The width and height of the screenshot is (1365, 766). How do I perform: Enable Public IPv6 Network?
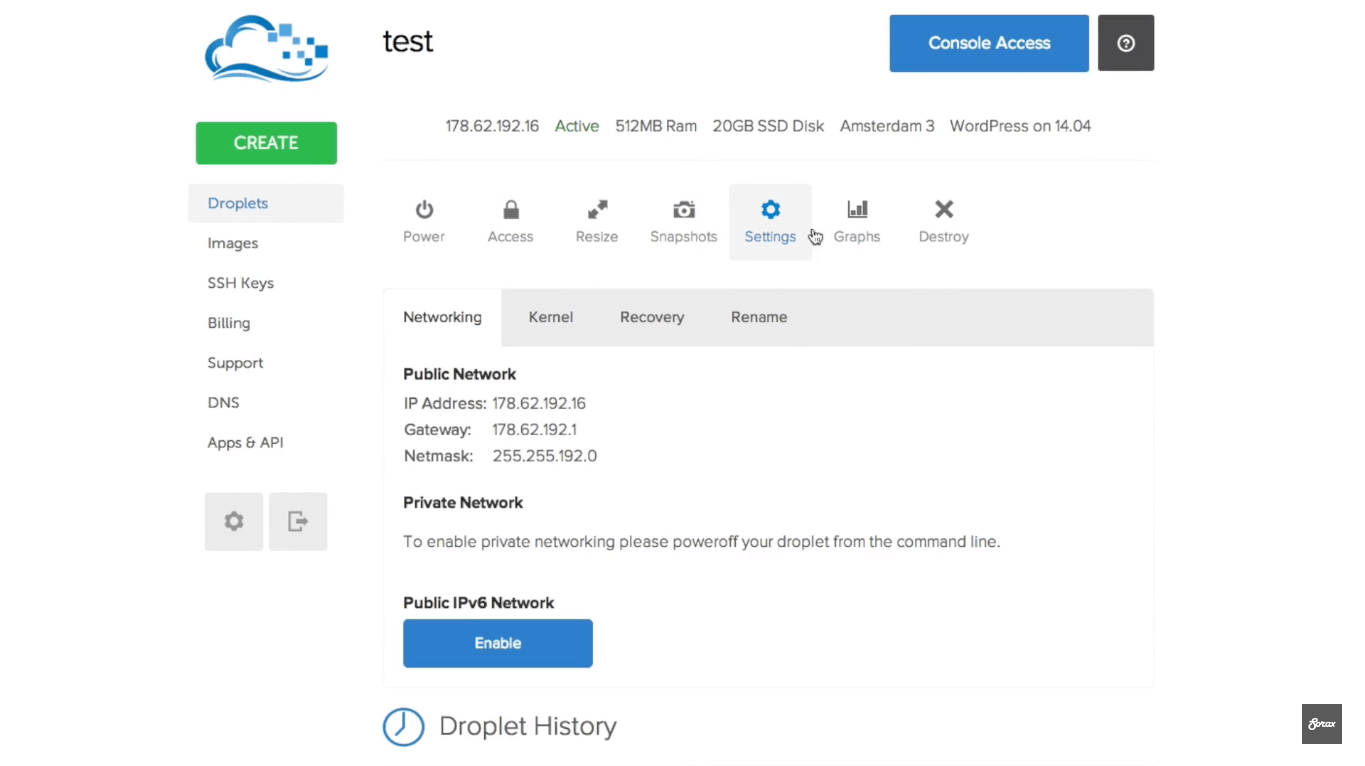point(497,643)
